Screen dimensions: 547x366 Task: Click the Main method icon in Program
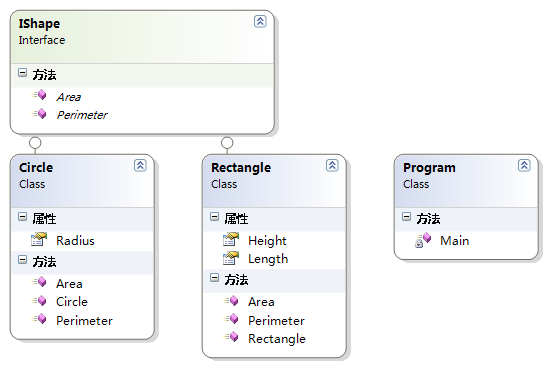423,240
